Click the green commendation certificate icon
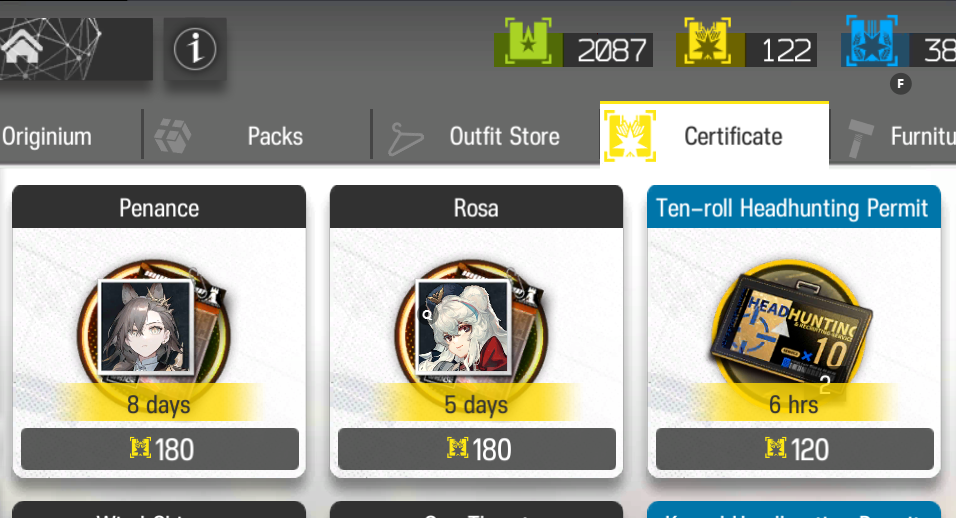The width and height of the screenshot is (956, 518). tap(528, 41)
